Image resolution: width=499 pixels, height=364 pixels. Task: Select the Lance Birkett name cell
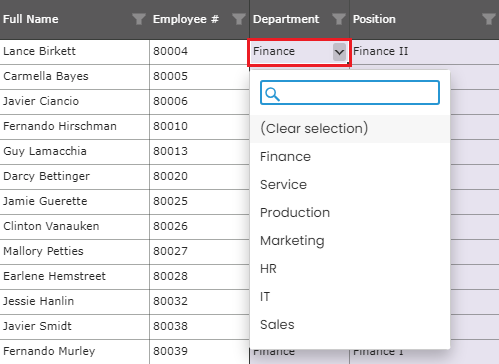[x=75, y=52]
